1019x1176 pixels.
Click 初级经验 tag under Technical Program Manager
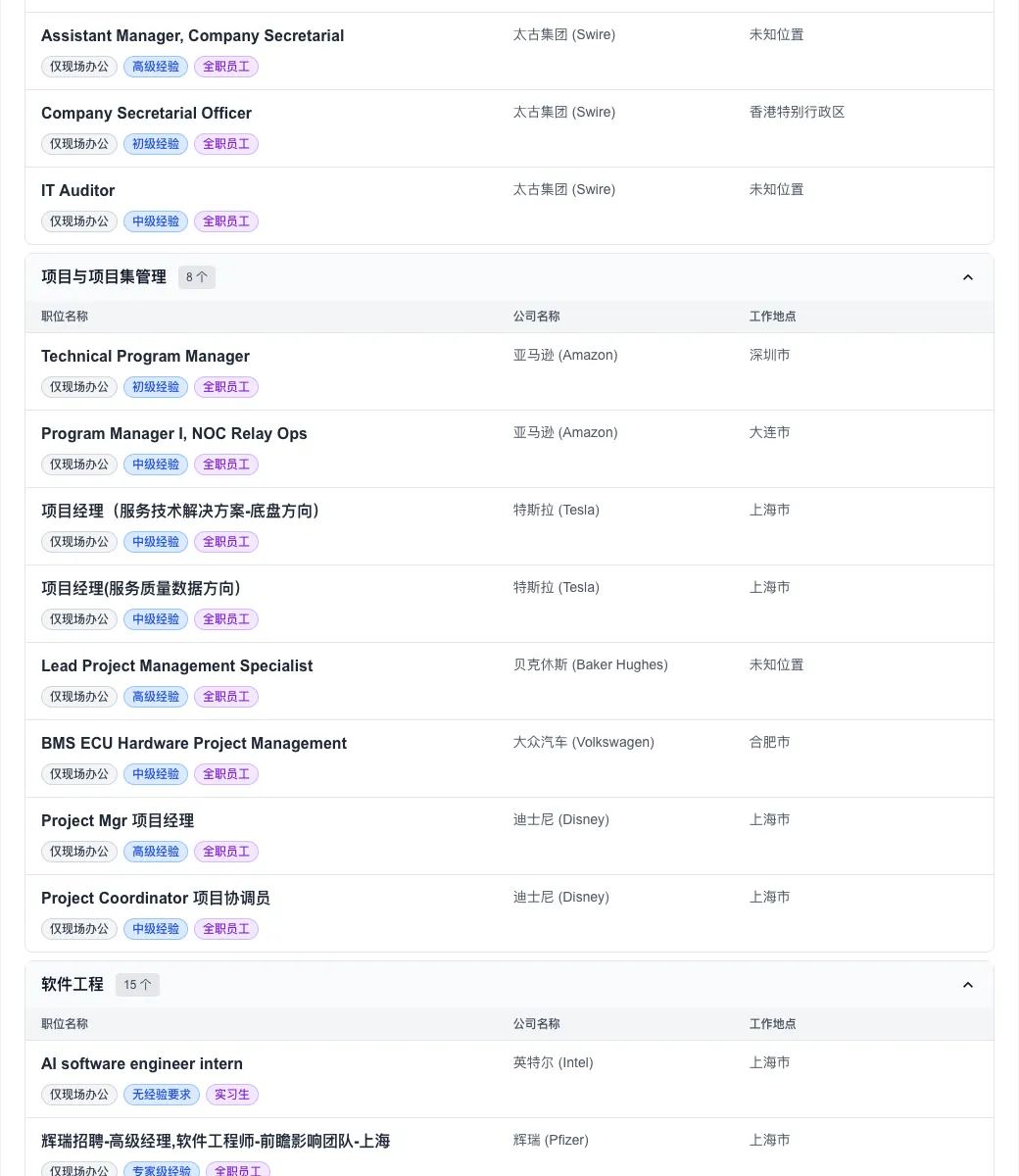(x=156, y=387)
